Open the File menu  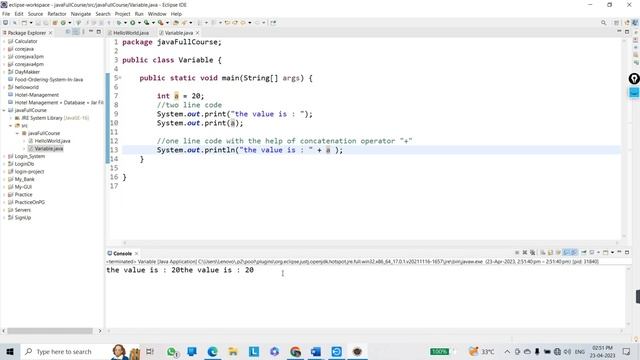[x=6, y=14]
